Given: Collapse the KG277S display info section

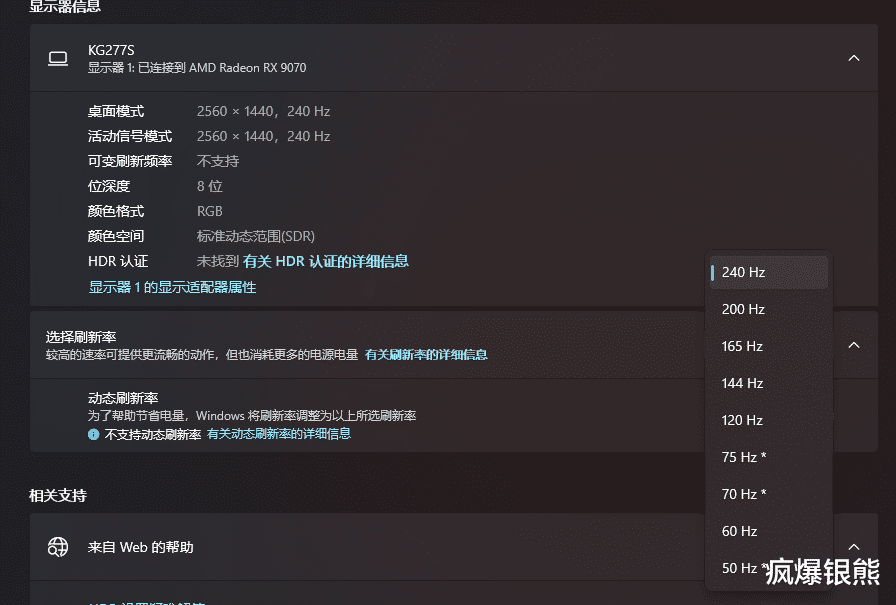Looking at the screenshot, I should tap(854, 58).
